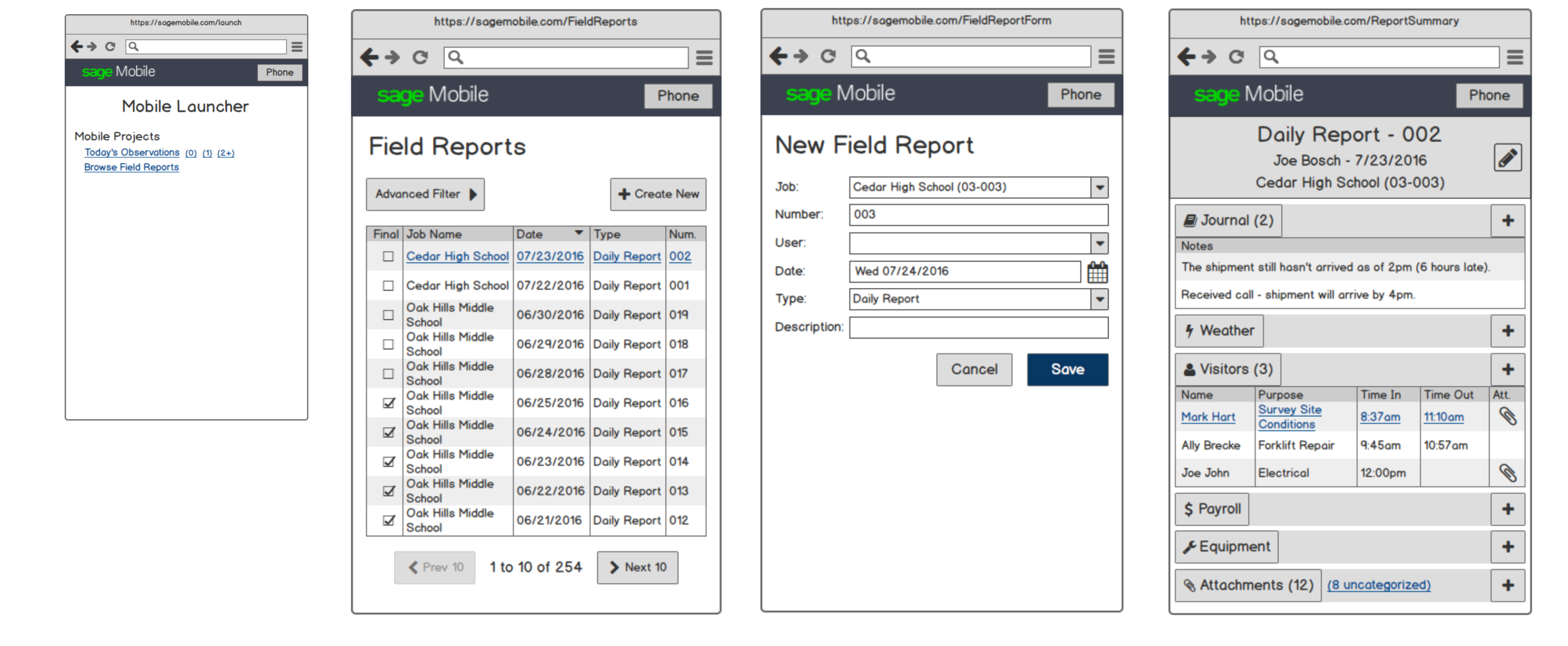Toggle Final checkbox for report 019
The height and width of the screenshot is (646, 1568).
[388, 315]
